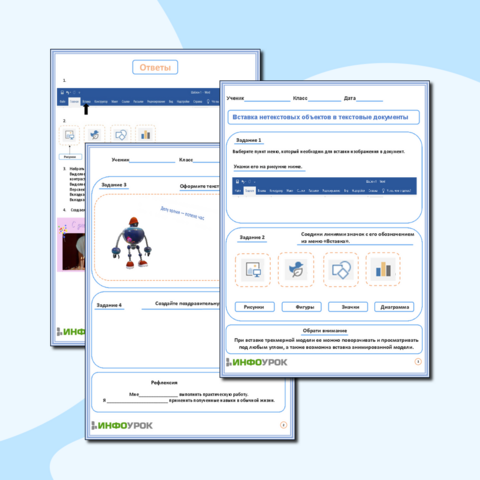
Task: Click the black arrow on the answers page
Action: 86,109
